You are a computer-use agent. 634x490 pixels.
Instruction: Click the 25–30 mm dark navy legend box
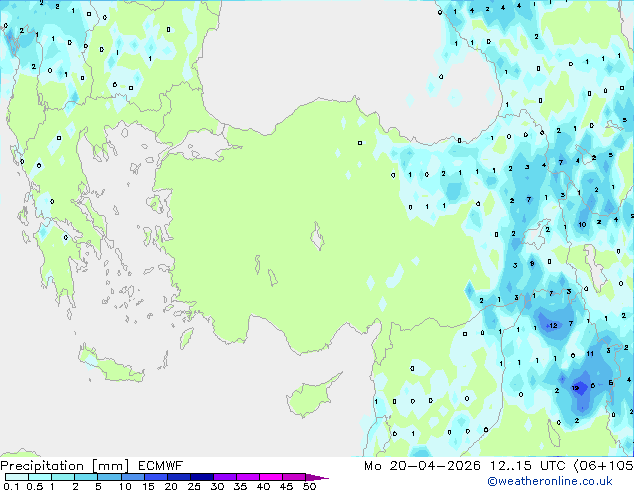tap(201, 477)
